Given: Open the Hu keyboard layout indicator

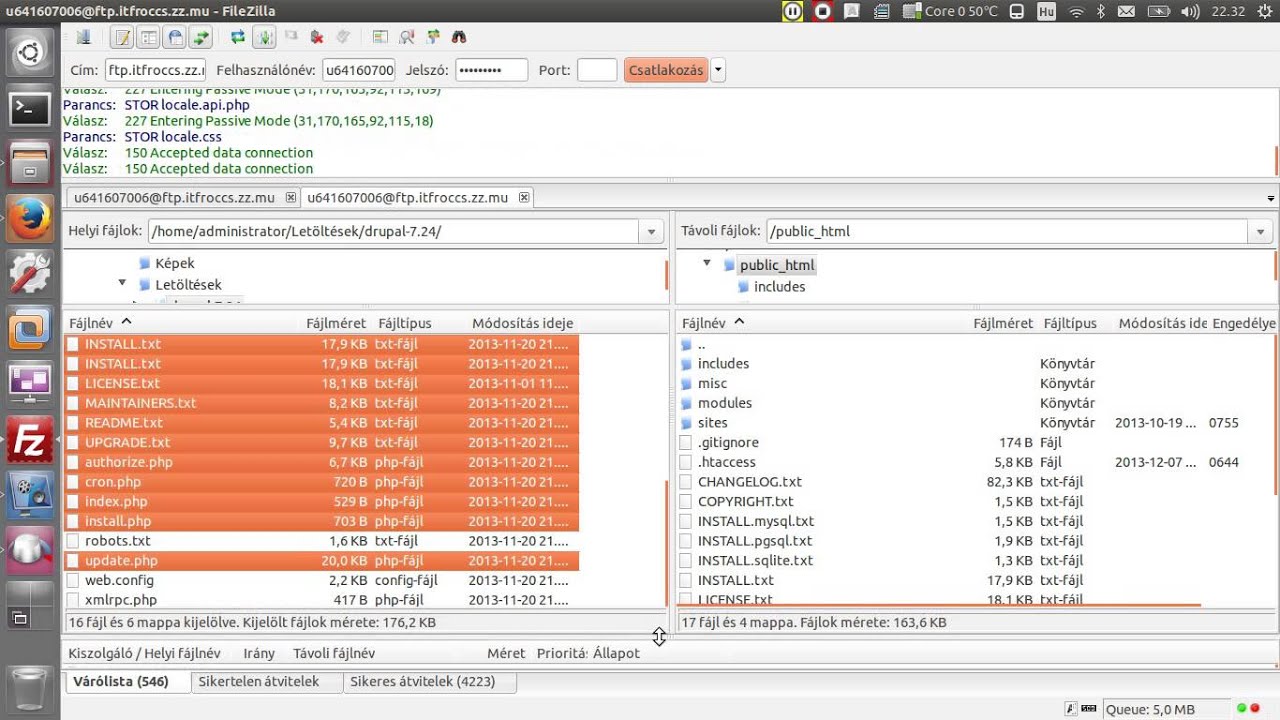Looking at the screenshot, I should (1046, 12).
